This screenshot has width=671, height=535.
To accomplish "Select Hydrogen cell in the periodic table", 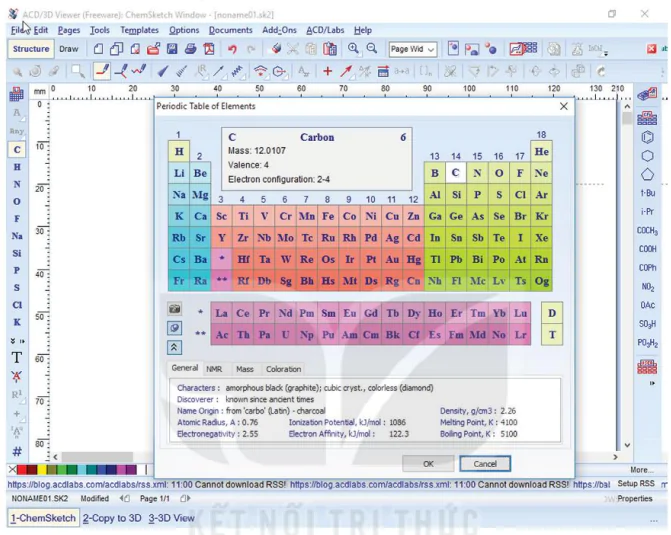I will coord(179,151).
